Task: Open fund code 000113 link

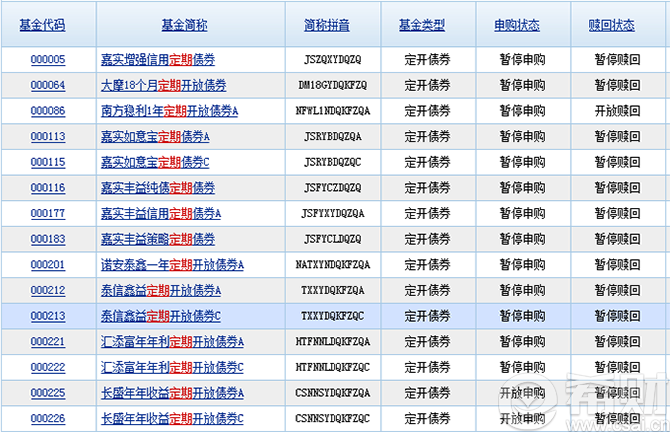Action: click(48, 136)
